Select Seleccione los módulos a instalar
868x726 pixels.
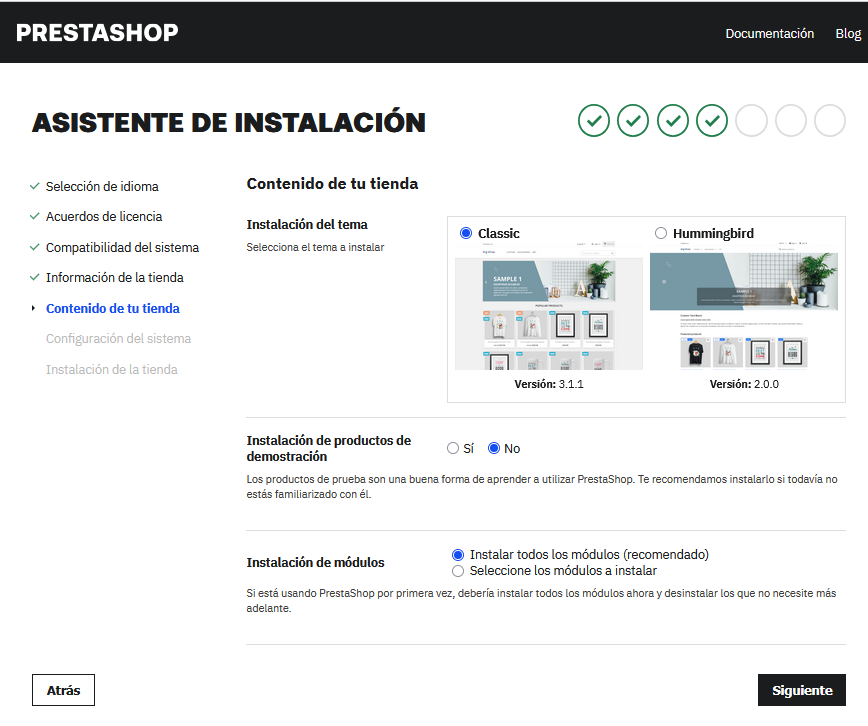(x=458, y=571)
